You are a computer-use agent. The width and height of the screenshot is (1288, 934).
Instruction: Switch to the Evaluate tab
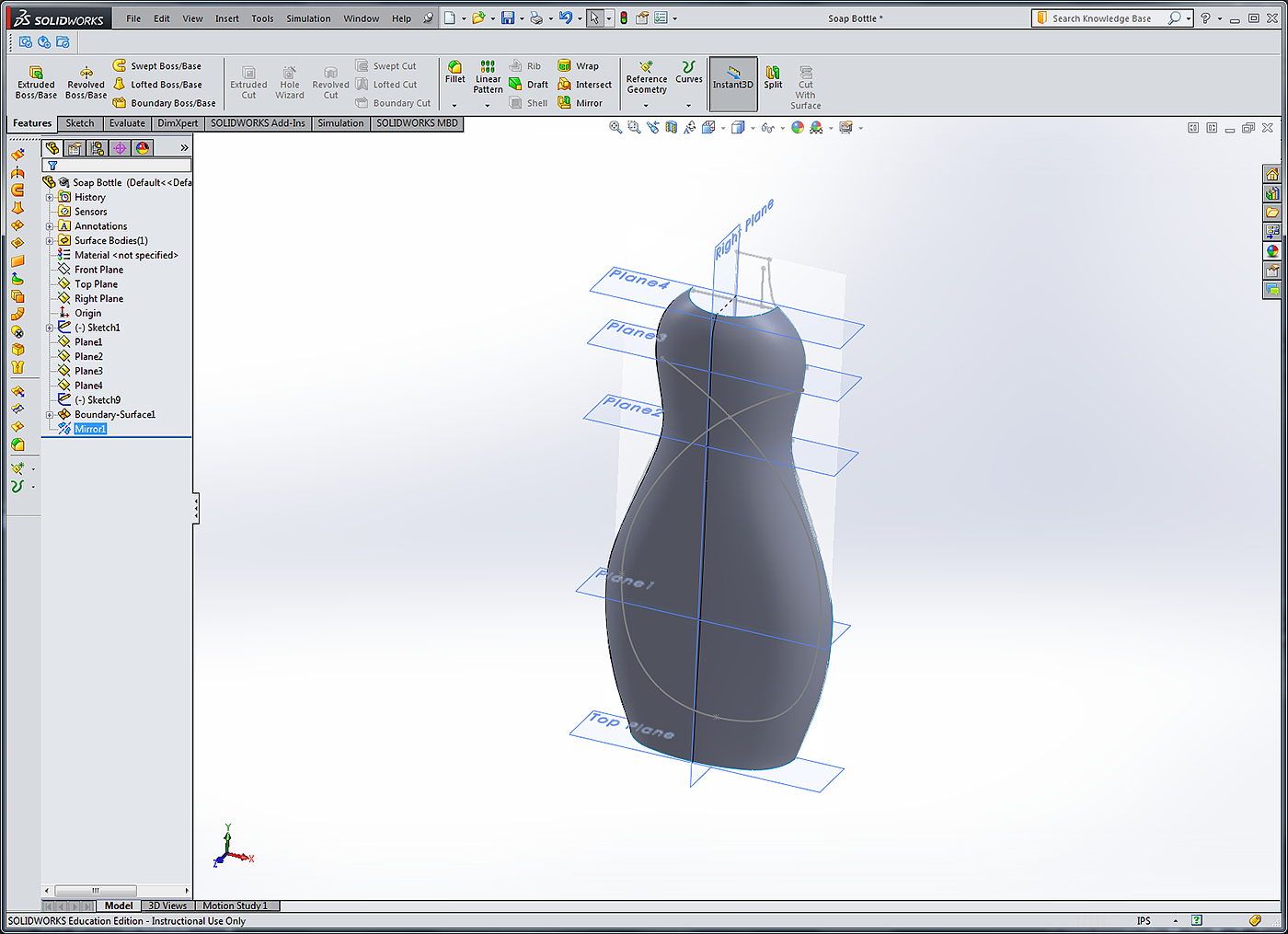pyautogui.click(x=127, y=123)
